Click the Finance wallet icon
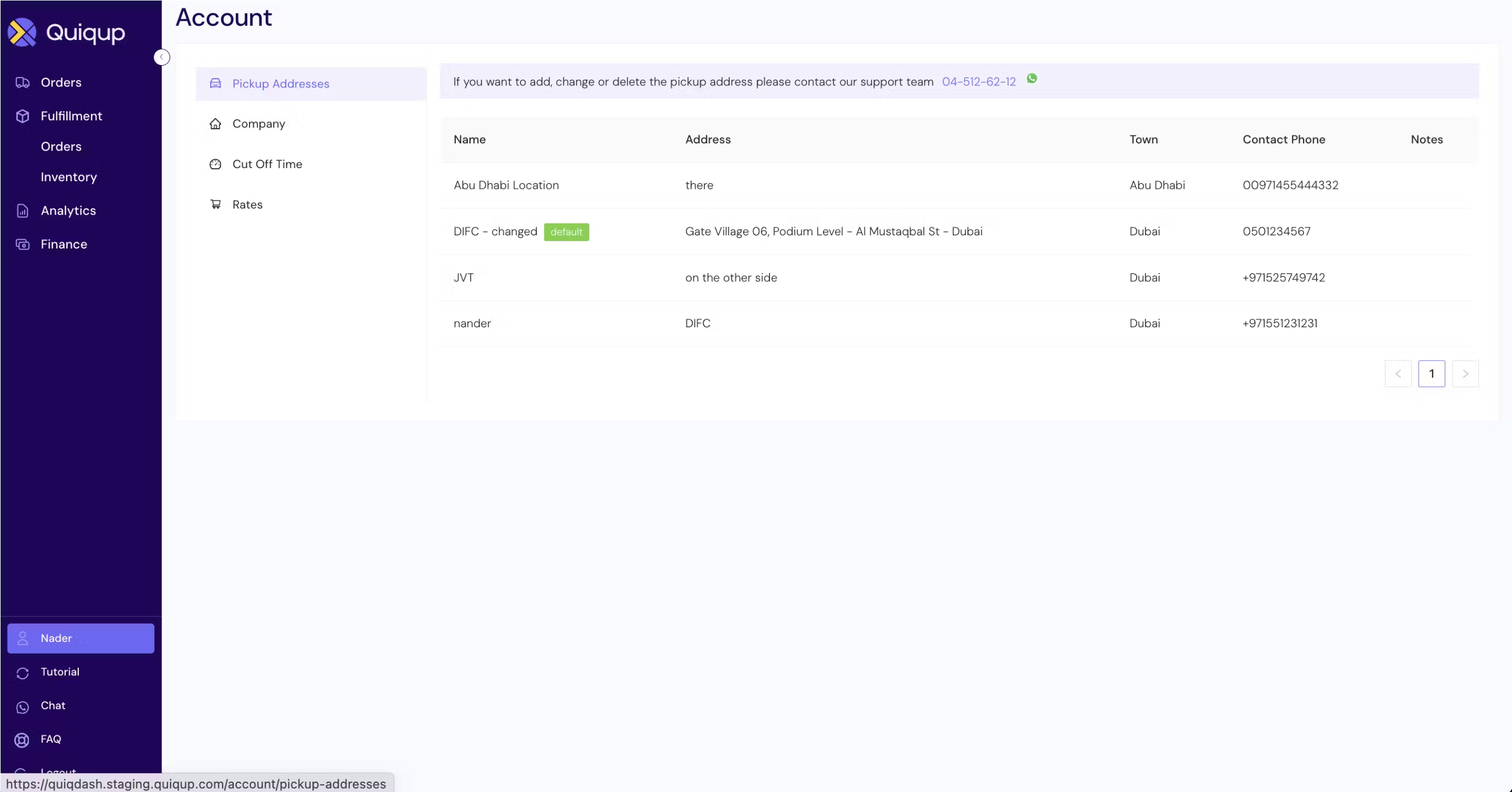Viewport: 1512px width, 792px height. coord(22,244)
